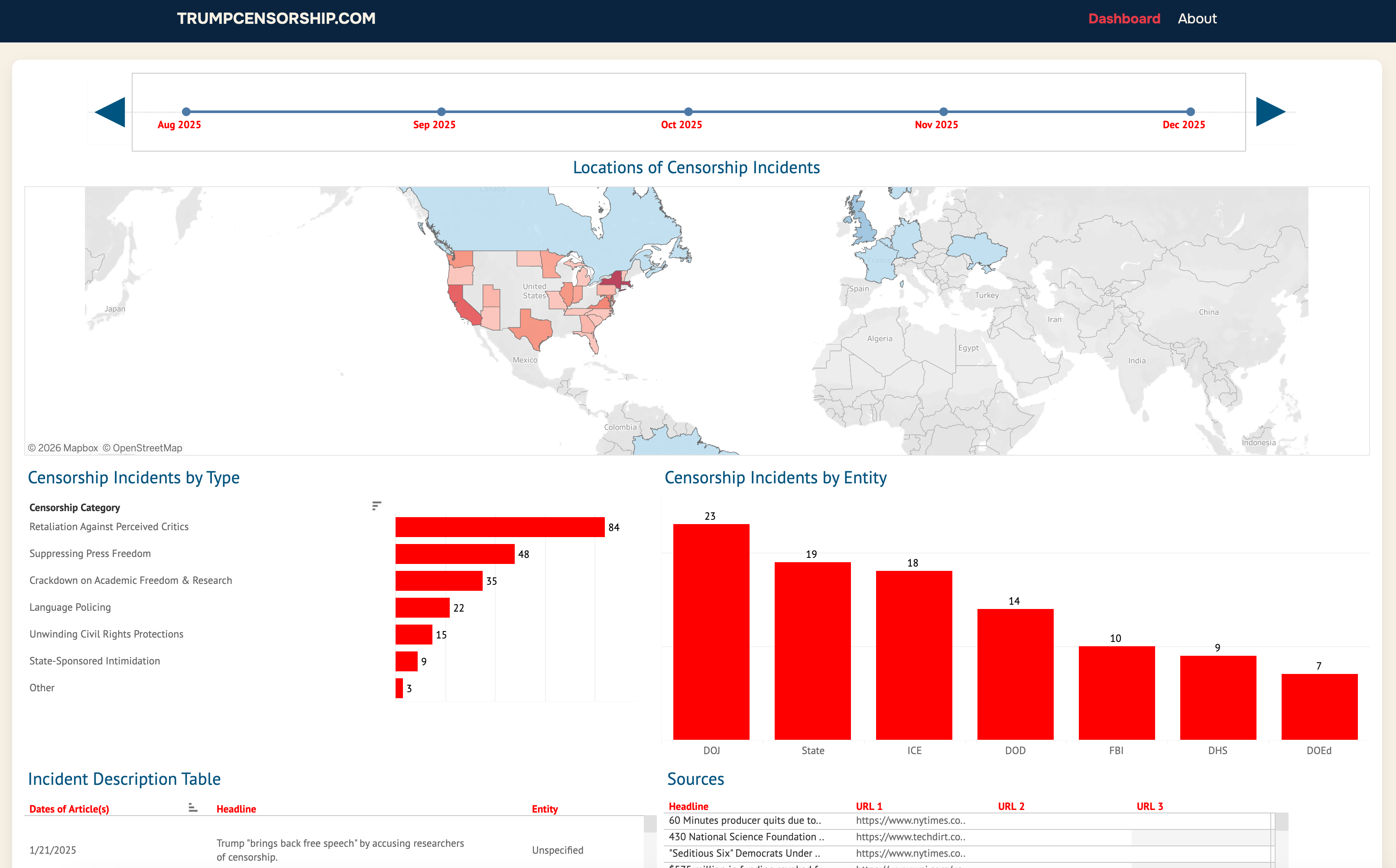Select the Suppressing Press Freedom bar
This screenshot has height=868, width=1396.
coord(455,554)
